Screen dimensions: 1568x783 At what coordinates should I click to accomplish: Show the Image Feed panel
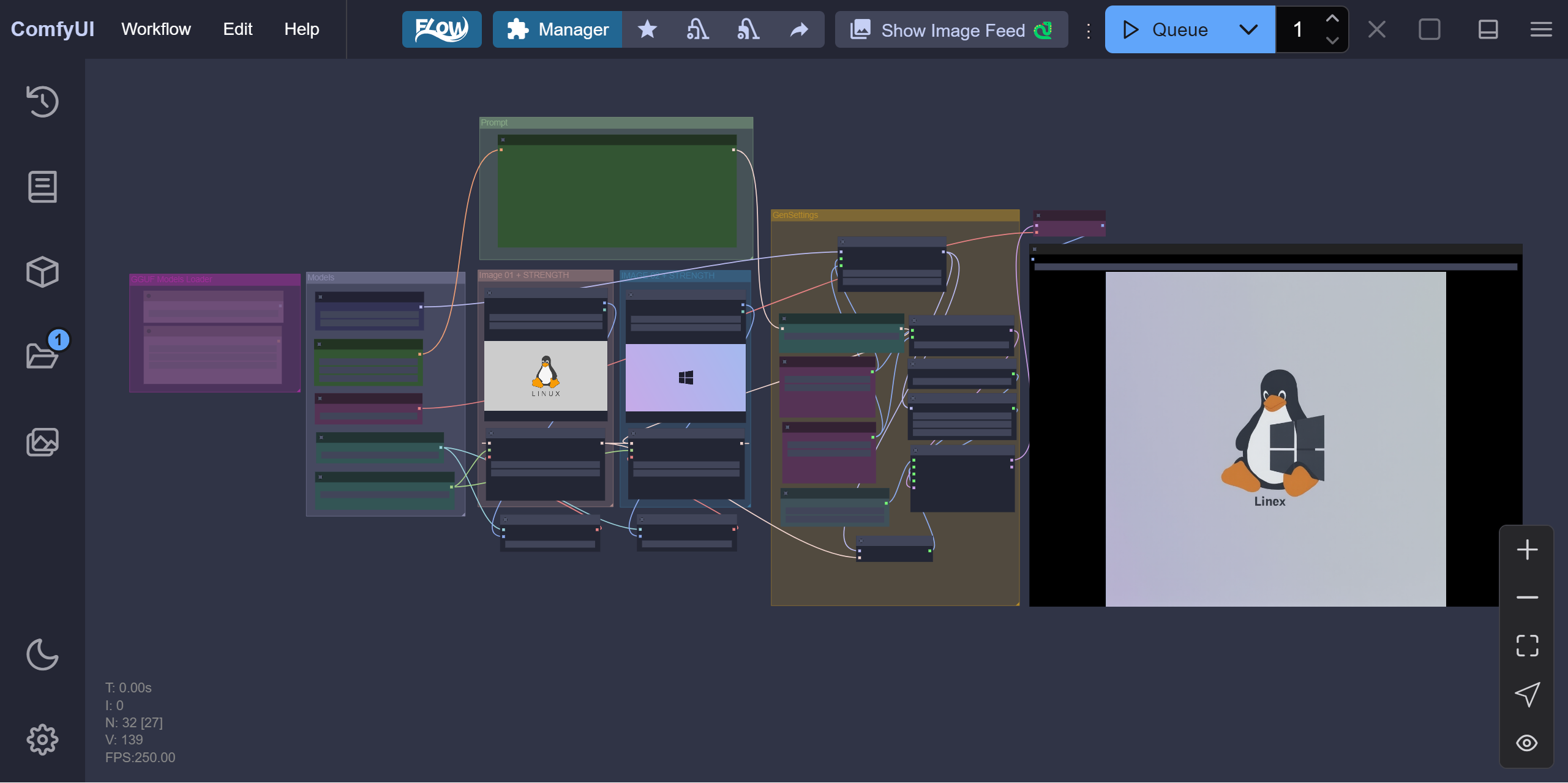point(951,29)
